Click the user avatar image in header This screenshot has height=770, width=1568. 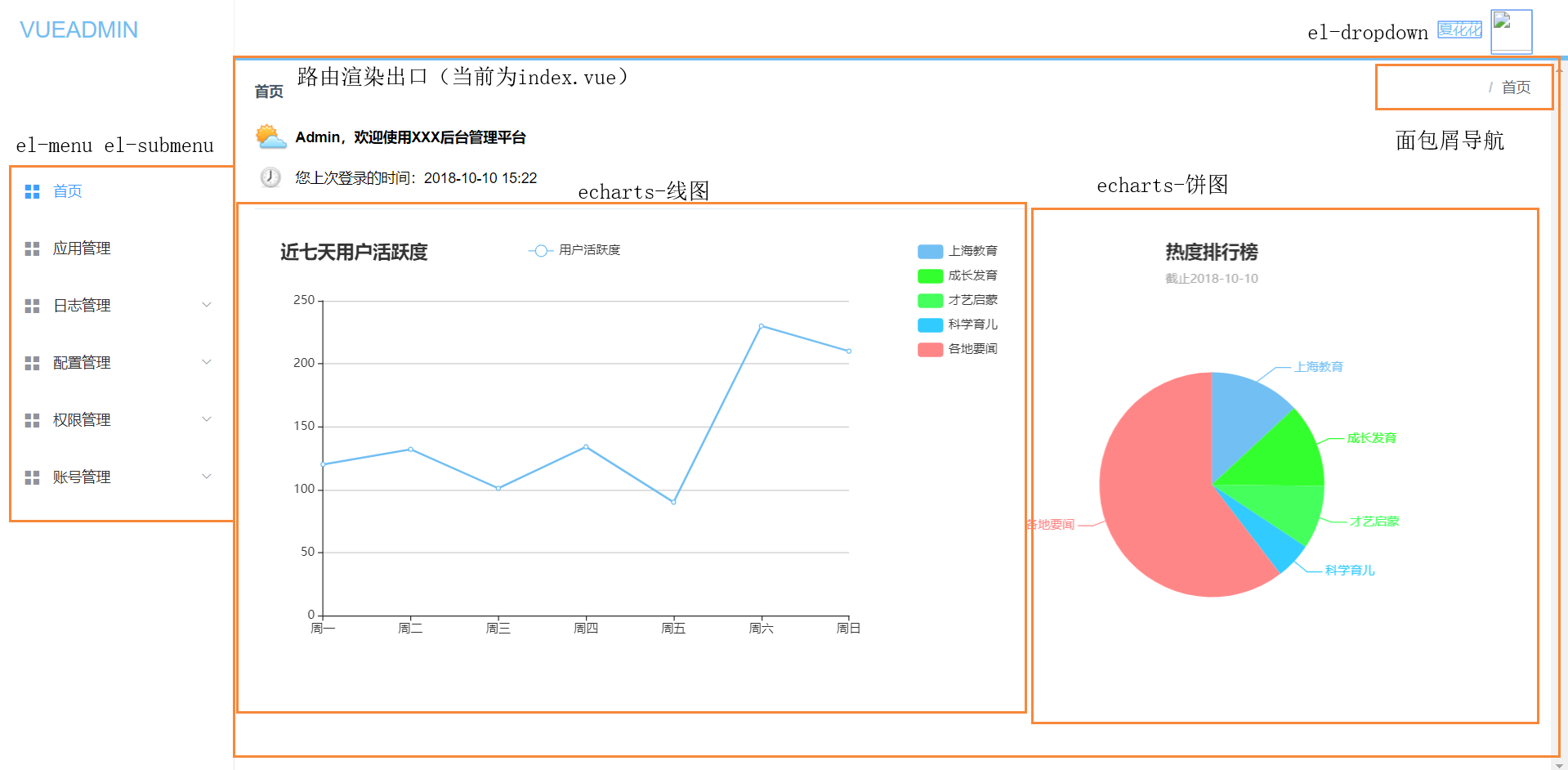point(1510,31)
